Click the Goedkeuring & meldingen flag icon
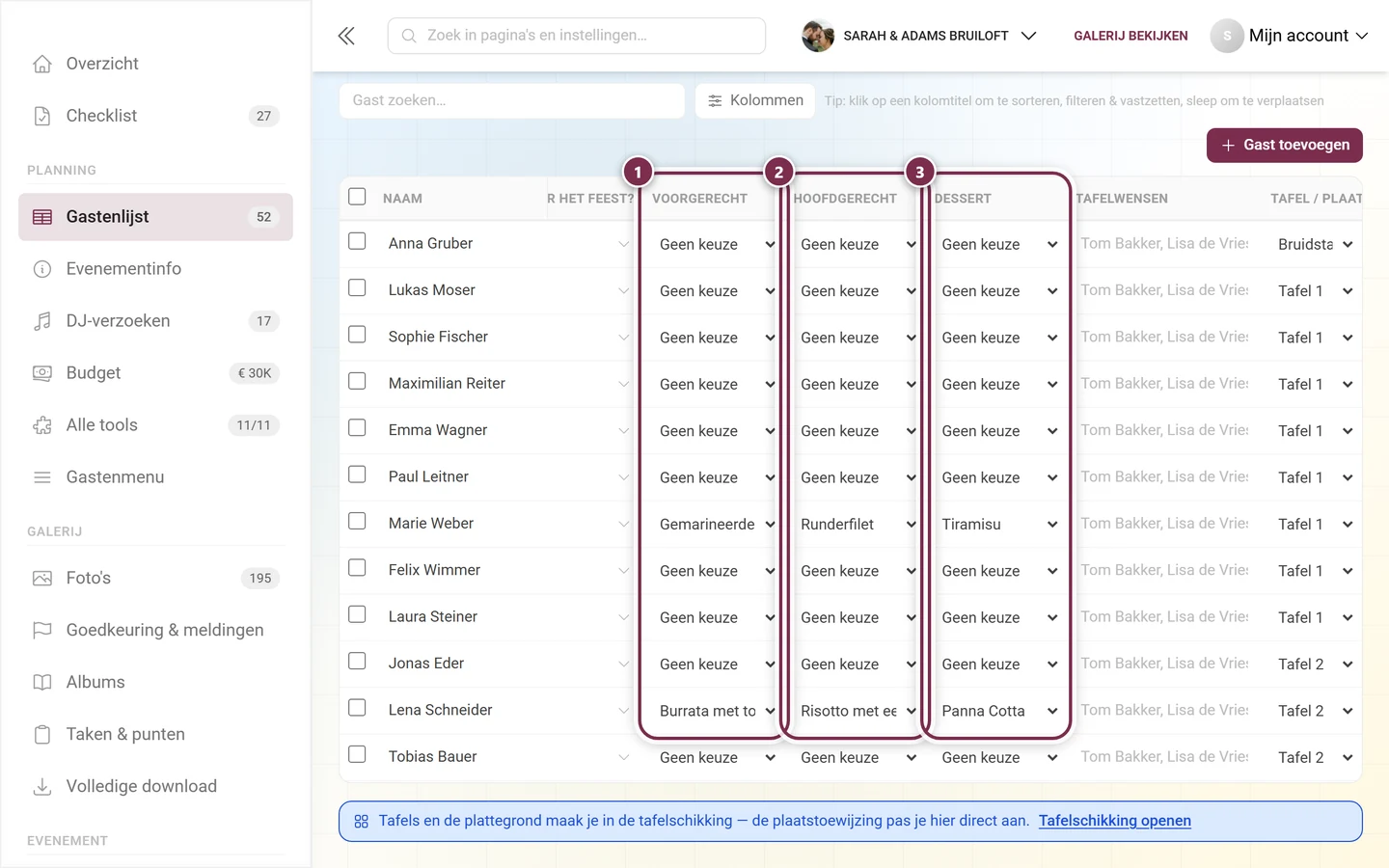 tap(42, 631)
